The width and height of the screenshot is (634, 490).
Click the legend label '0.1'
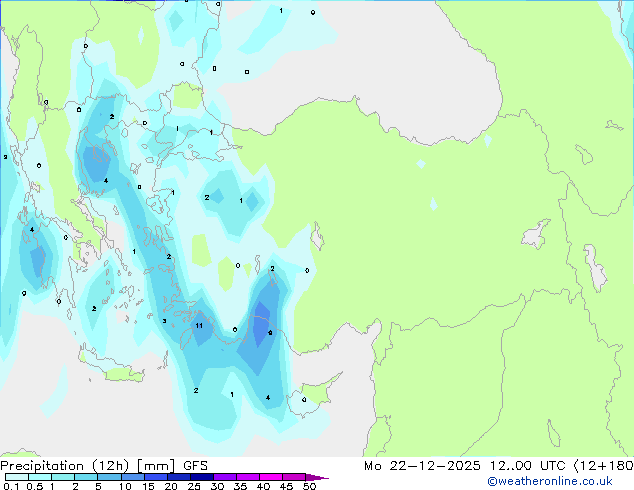pyautogui.click(x=11, y=486)
